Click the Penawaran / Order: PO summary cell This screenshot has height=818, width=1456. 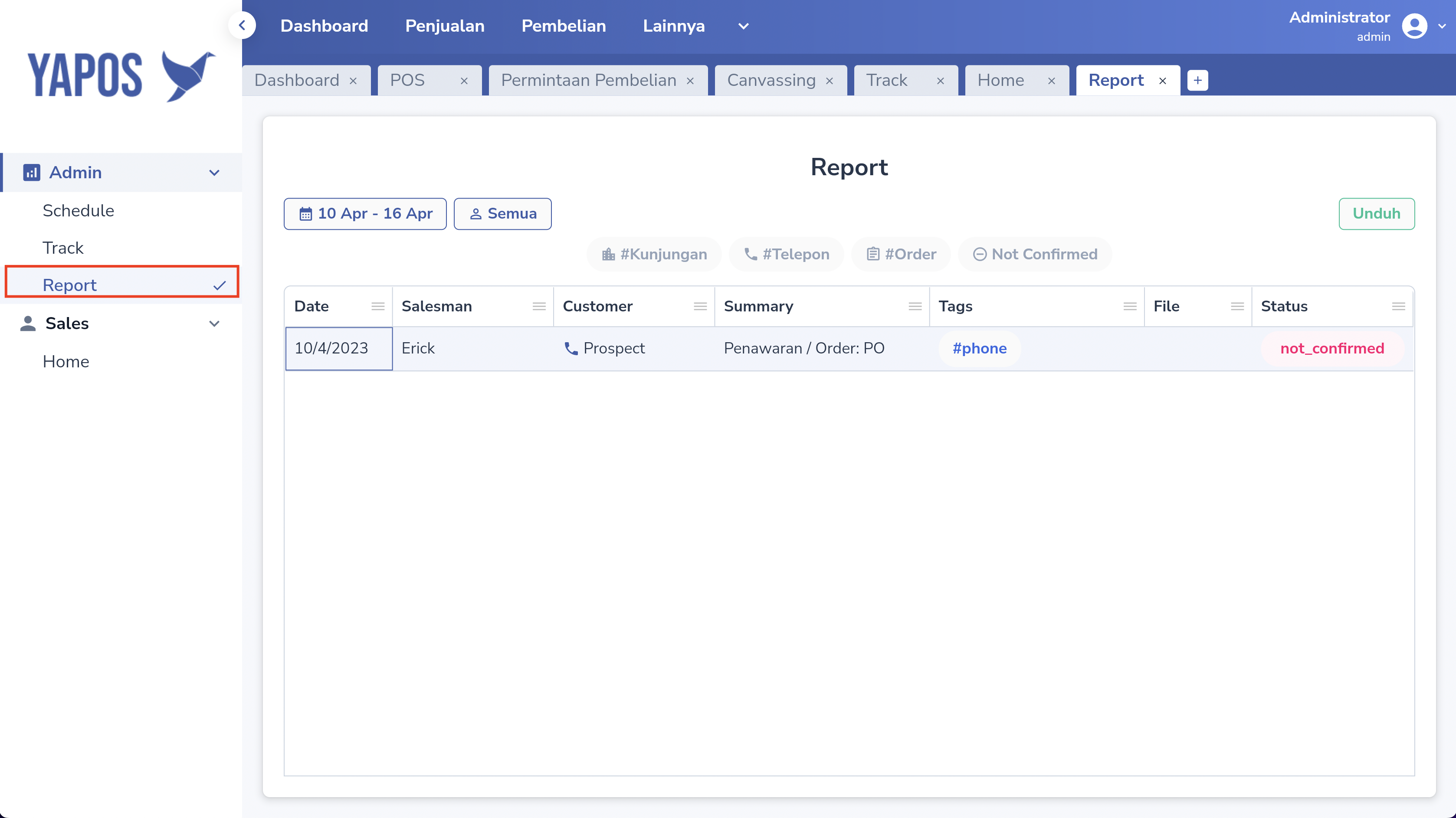(x=822, y=349)
